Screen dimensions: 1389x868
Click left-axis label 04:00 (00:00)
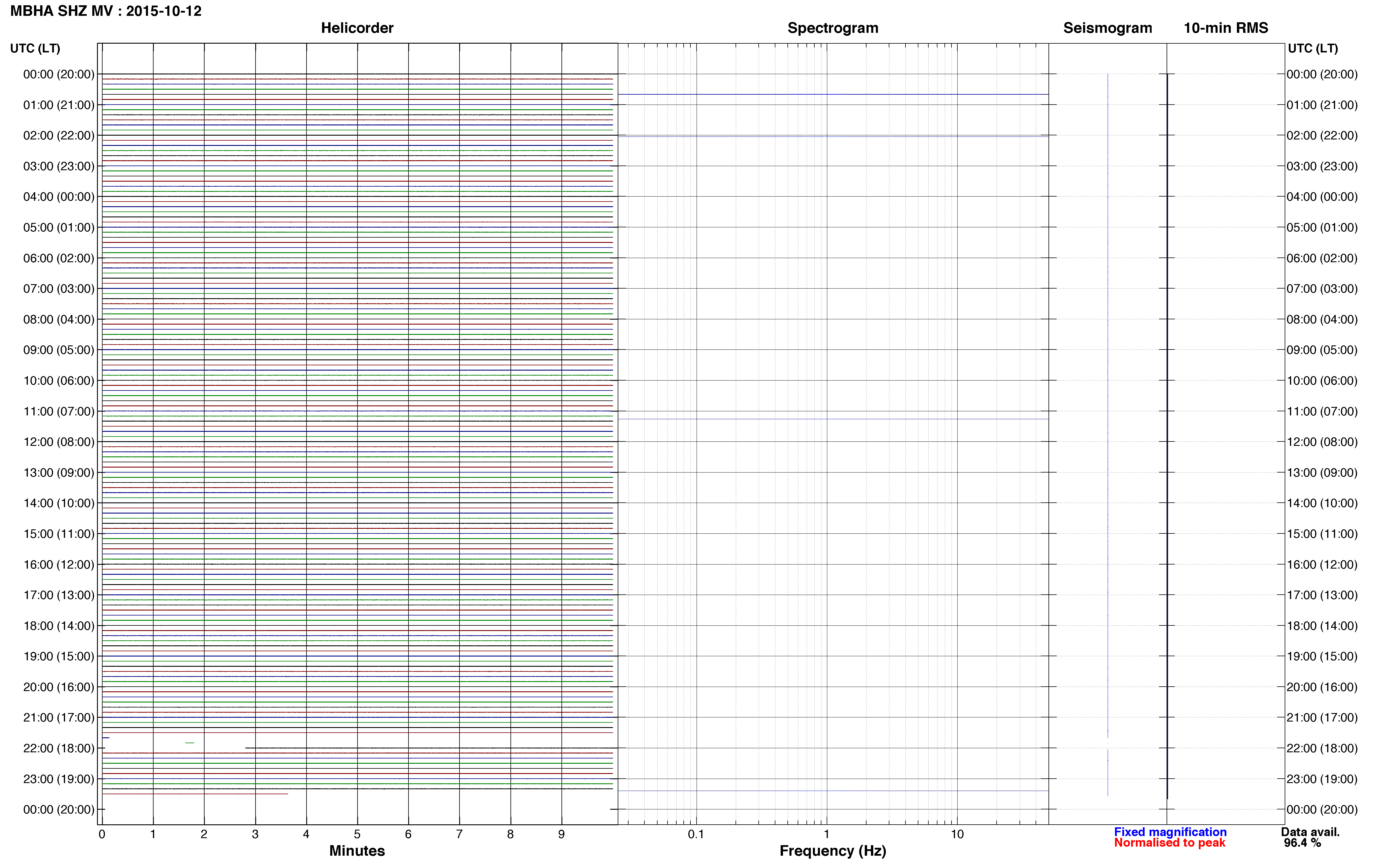coord(59,197)
